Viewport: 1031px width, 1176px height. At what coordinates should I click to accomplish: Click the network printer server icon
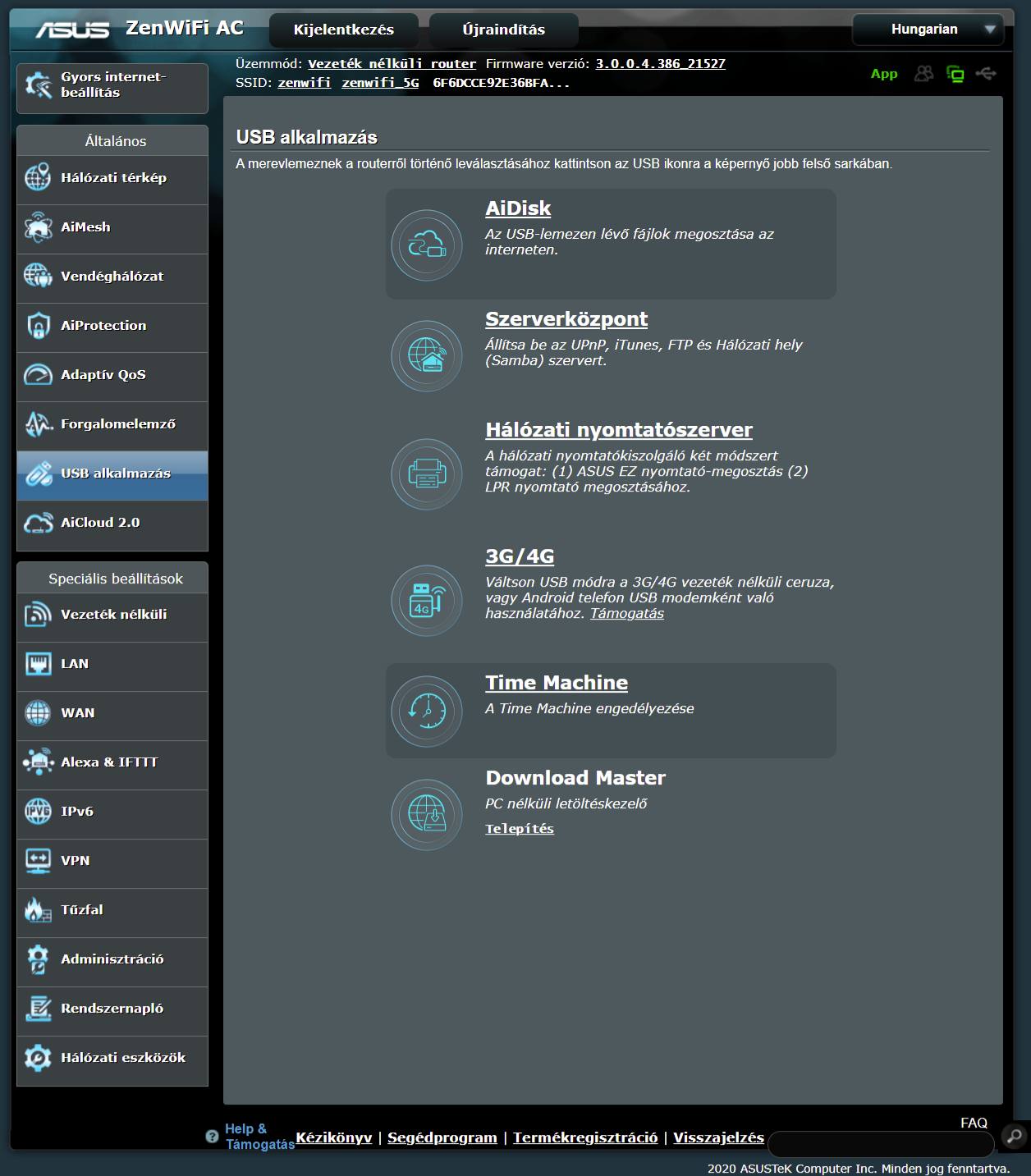427,474
